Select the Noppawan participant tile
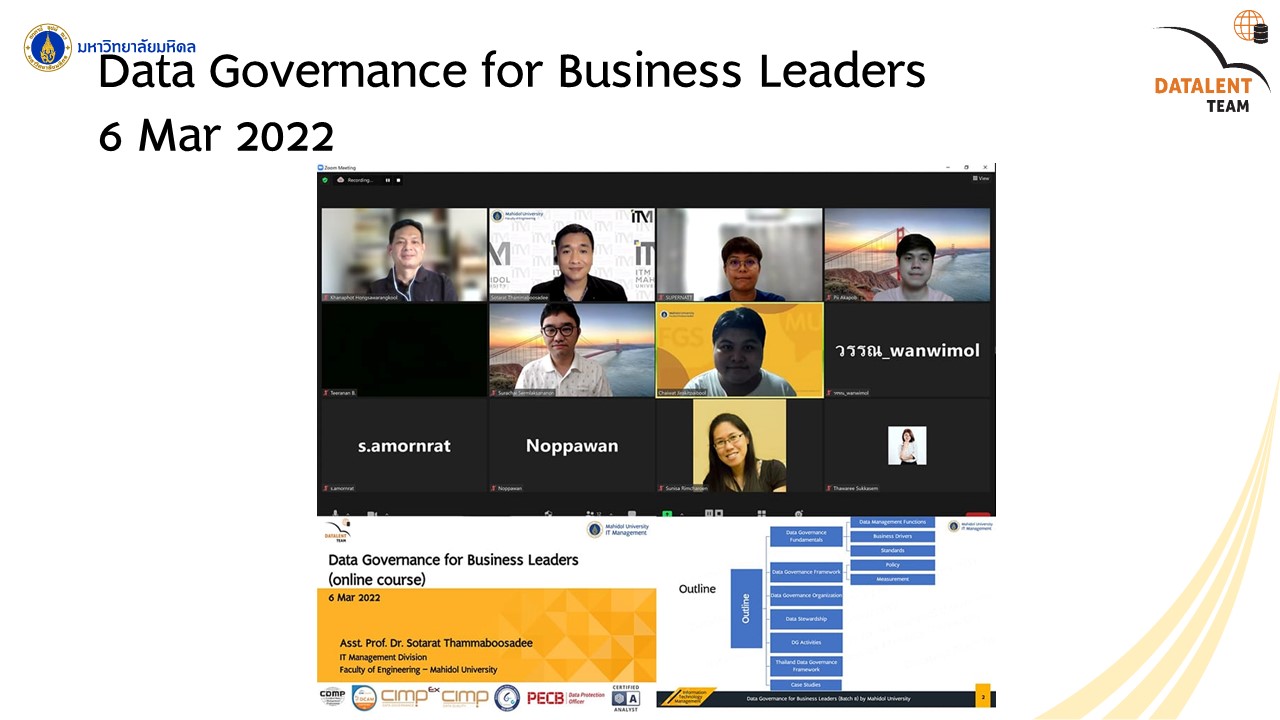The height and width of the screenshot is (720, 1280). 572,446
